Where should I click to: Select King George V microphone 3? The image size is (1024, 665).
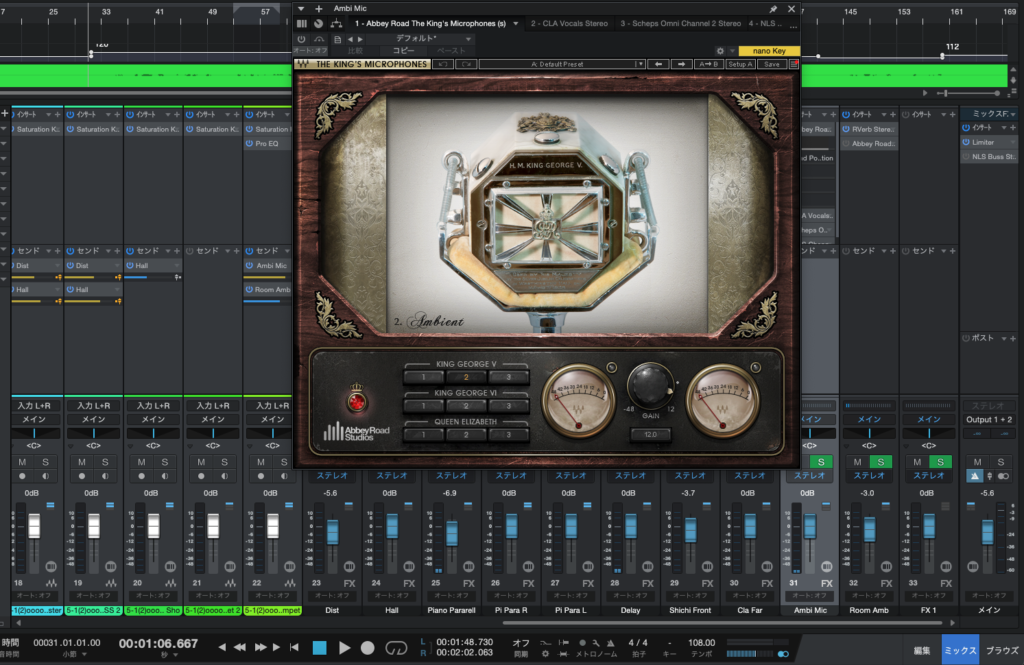(x=508, y=377)
